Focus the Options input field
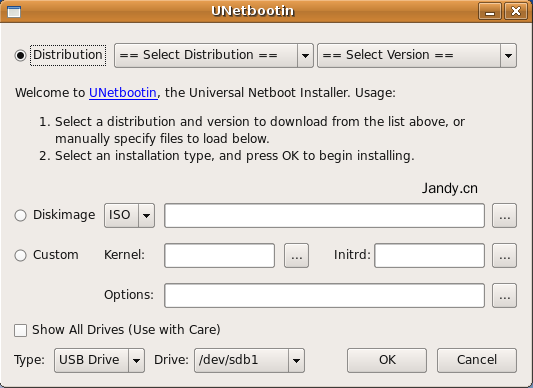Image resolution: width=533 pixels, height=388 pixels. click(x=324, y=296)
